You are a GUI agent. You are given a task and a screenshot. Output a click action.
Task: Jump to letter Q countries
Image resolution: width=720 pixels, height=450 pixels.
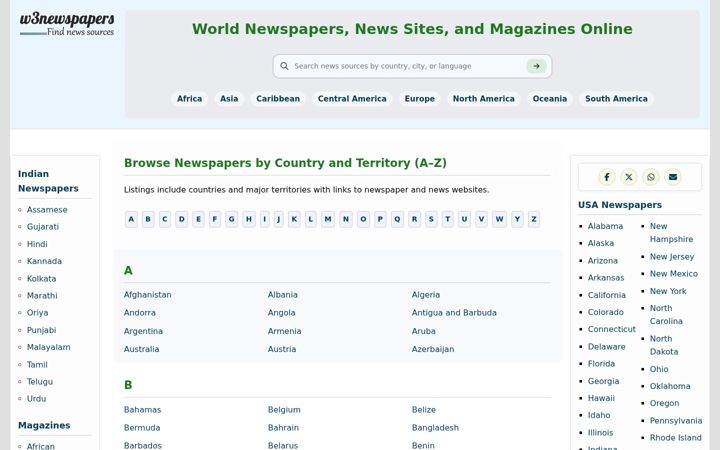tap(397, 219)
